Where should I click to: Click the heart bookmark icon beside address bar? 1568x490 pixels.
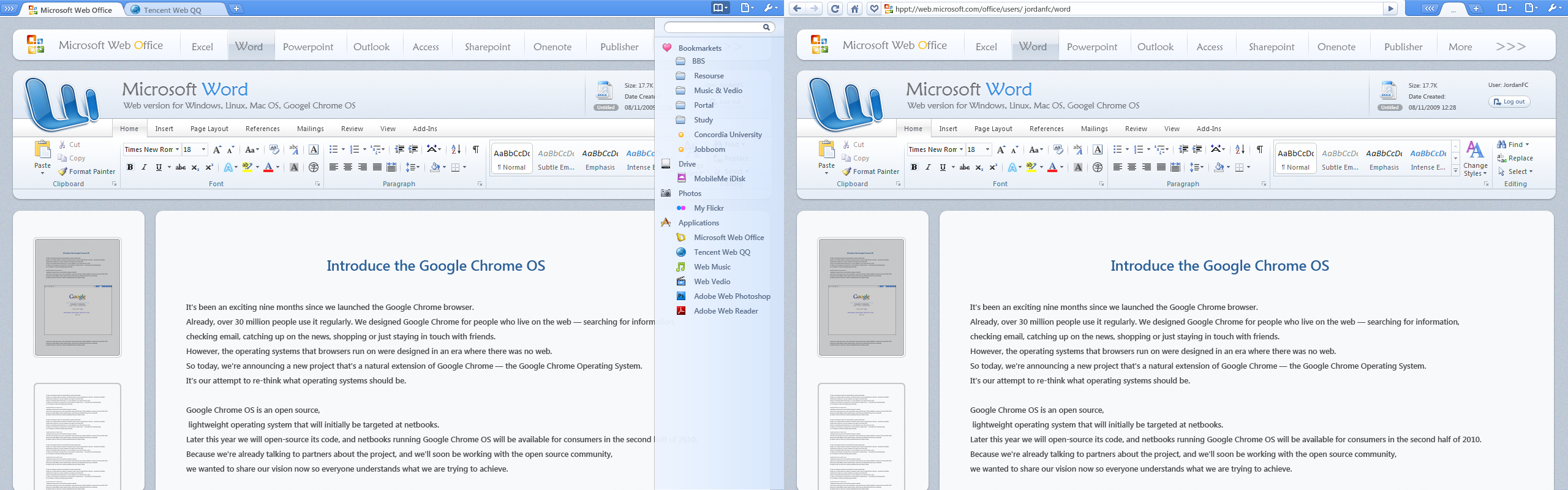tap(874, 9)
